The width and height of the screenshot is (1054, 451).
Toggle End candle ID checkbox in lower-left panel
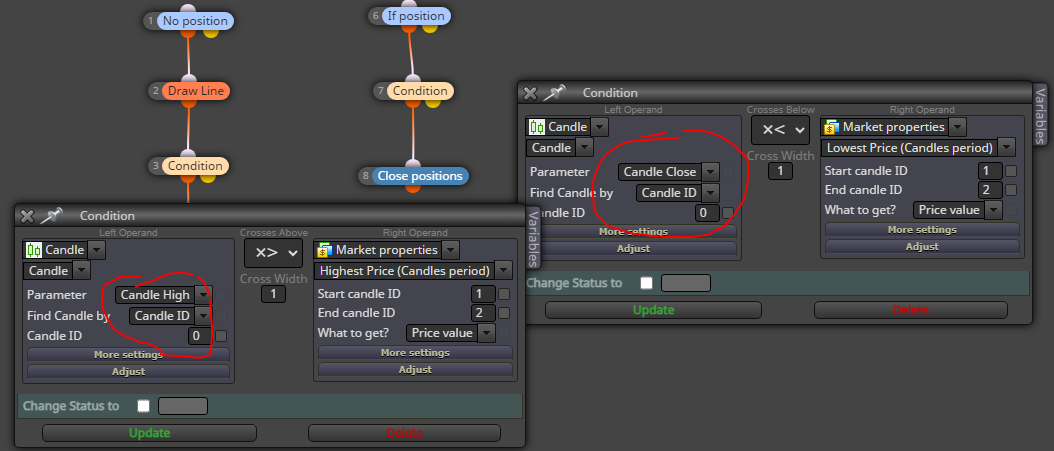click(x=503, y=313)
